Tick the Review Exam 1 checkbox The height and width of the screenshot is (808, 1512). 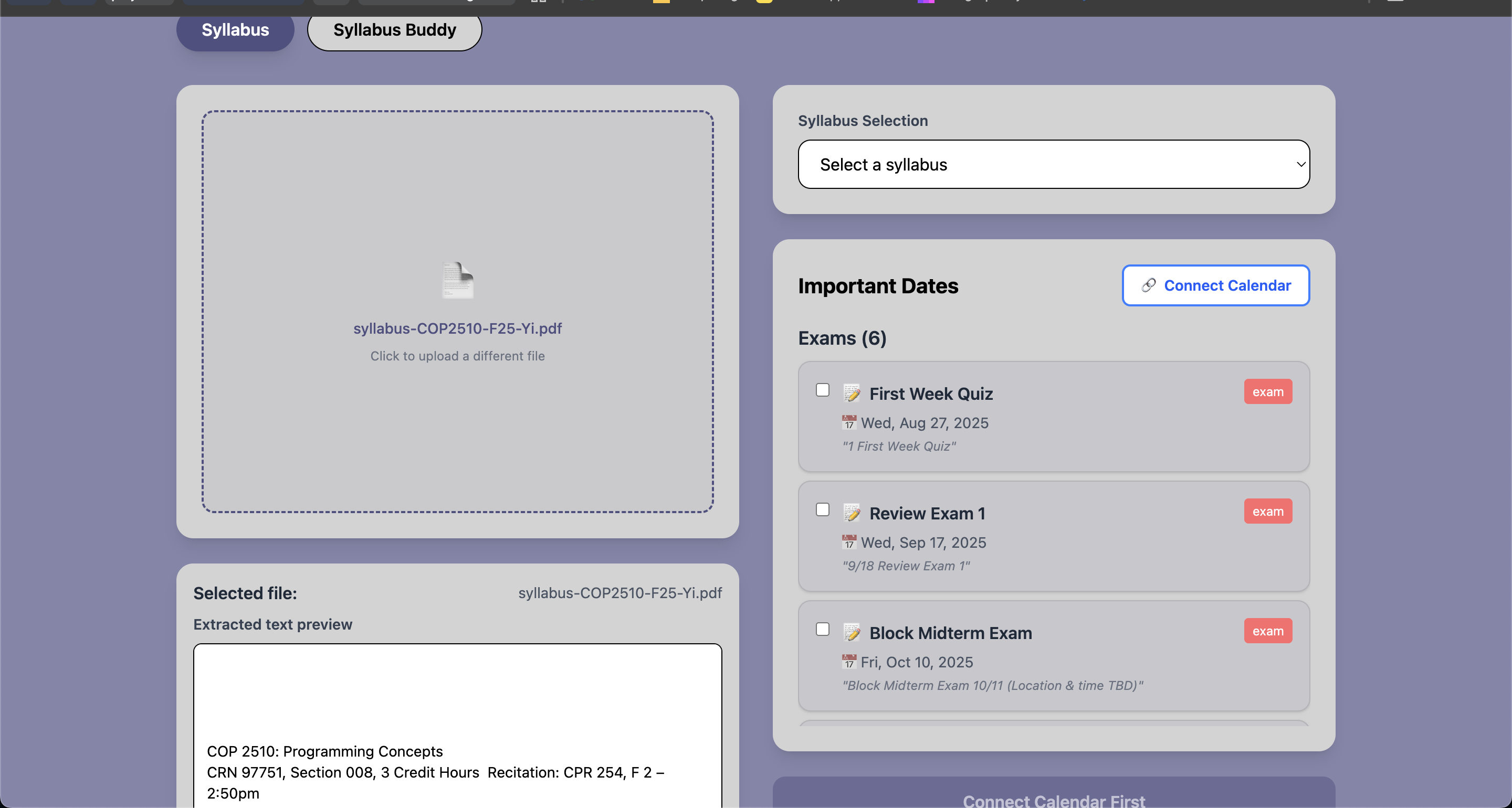tap(822, 509)
